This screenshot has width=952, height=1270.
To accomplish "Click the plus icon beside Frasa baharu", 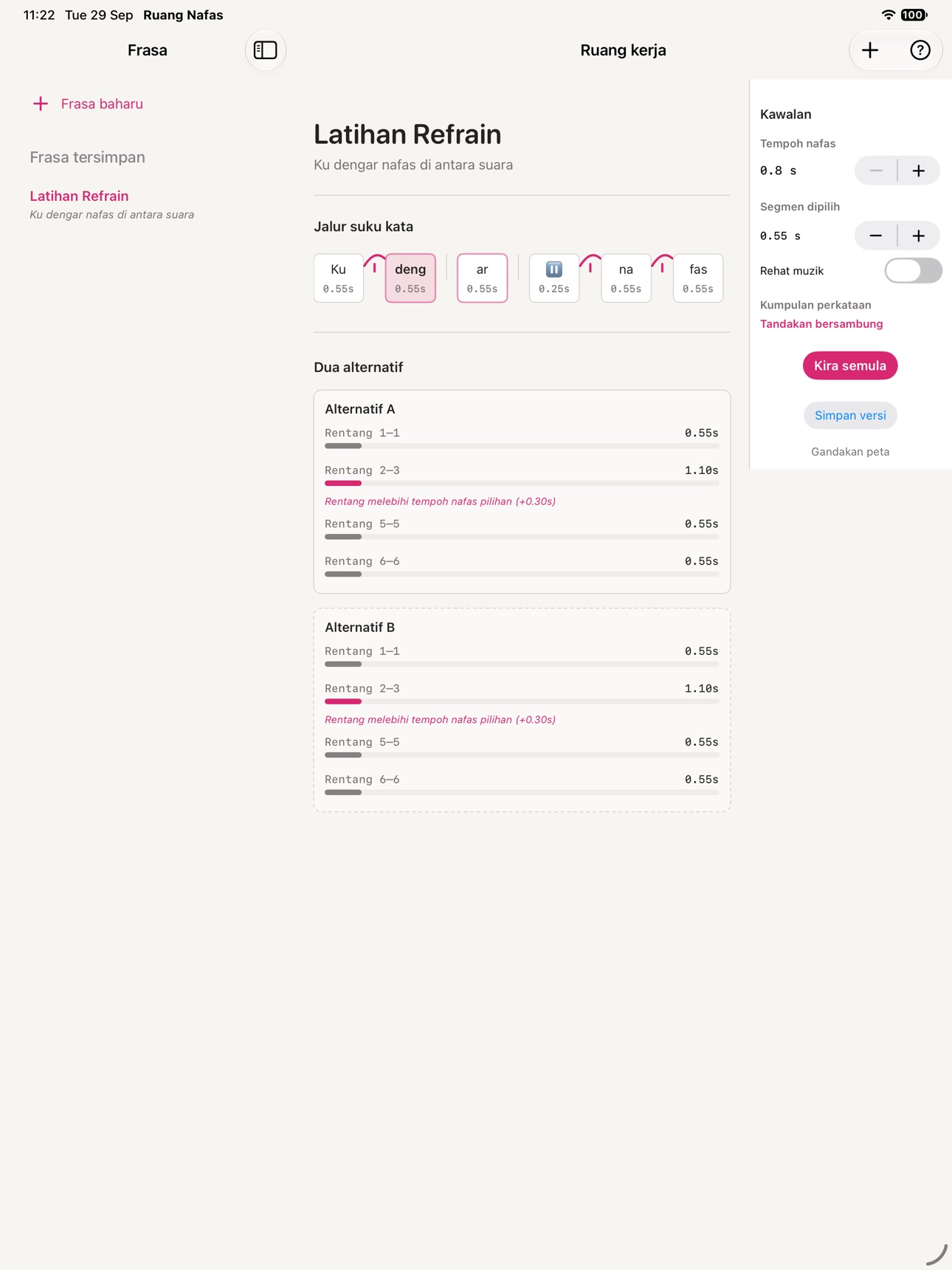I will (x=41, y=104).
